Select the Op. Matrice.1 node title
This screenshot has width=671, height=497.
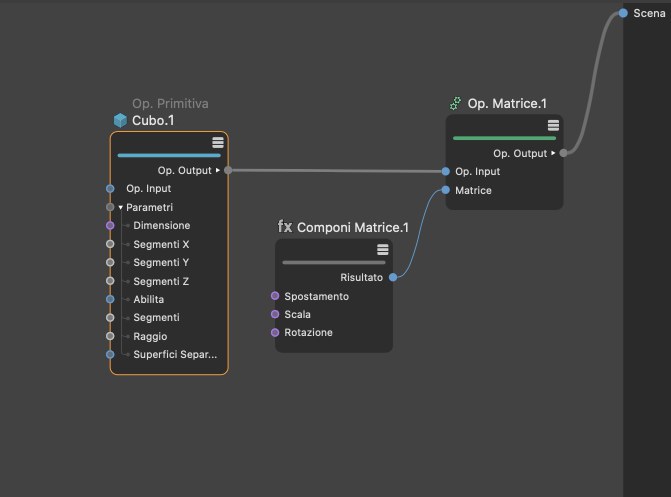[x=507, y=104]
